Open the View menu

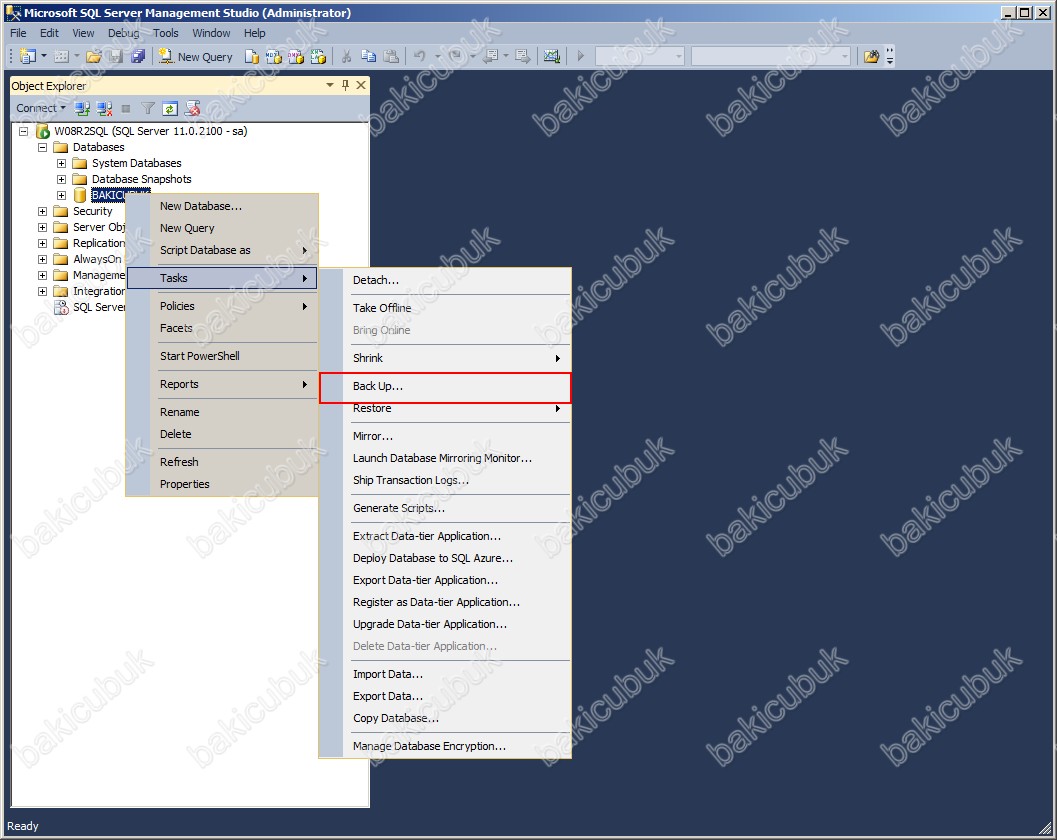coord(84,33)
